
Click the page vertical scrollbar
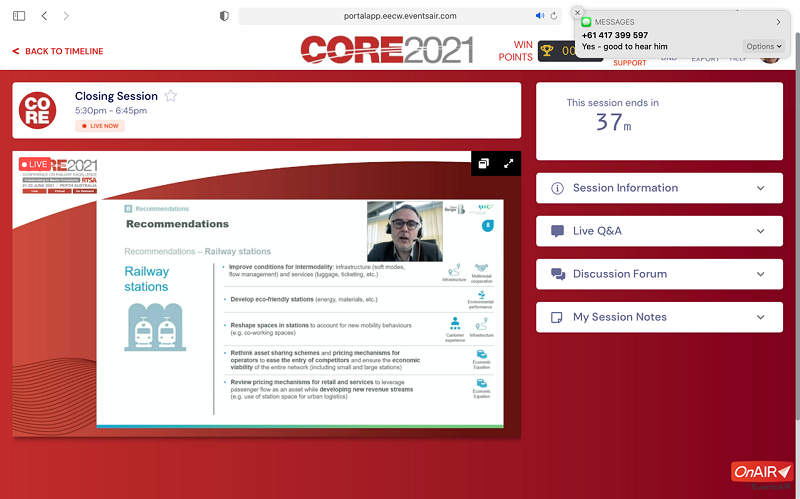[x=797, y=224]
